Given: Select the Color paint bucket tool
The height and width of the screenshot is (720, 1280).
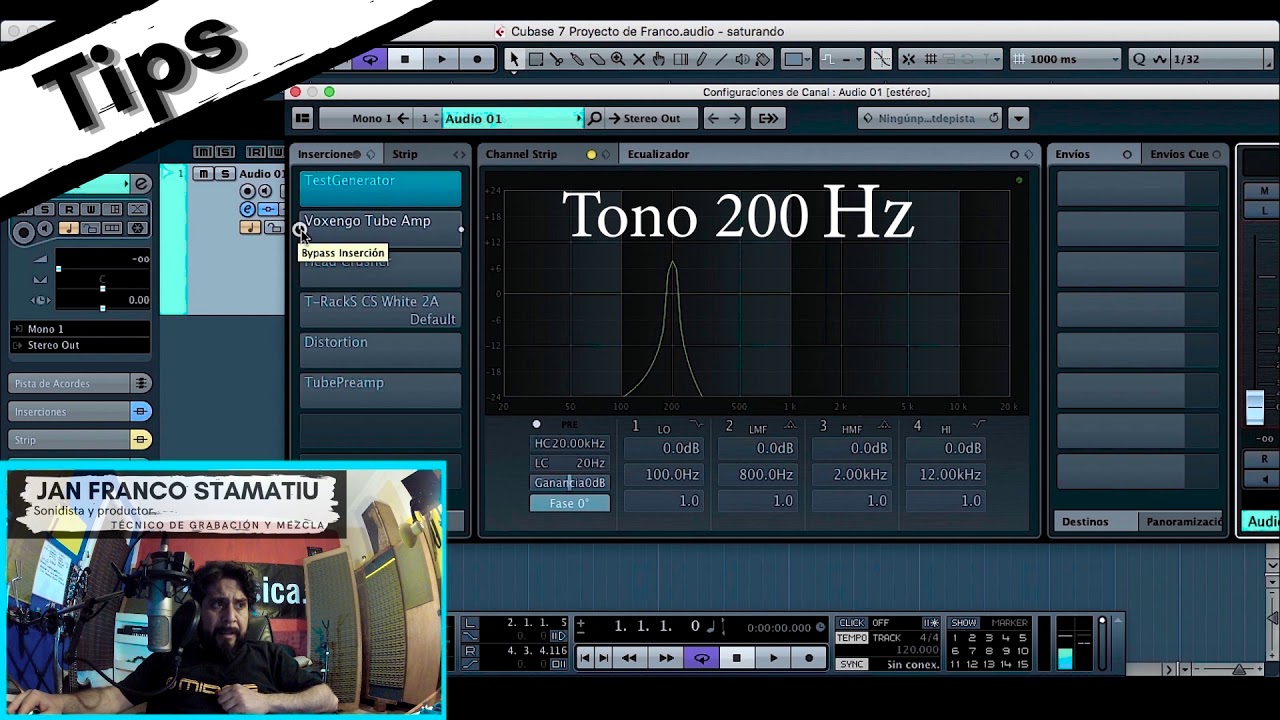Looking at the screenshot, I should [x=763, y=59].
